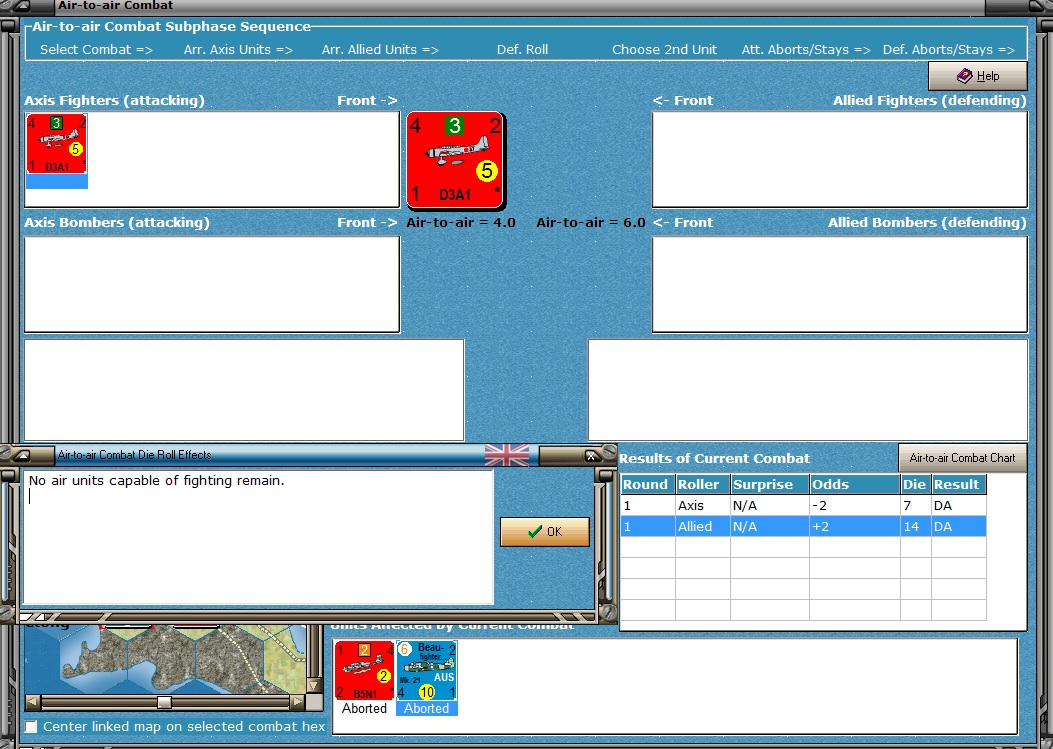1053x749 pixels.
Task: Close the Die Roll Effects dialog
Action: pos(592,455)
